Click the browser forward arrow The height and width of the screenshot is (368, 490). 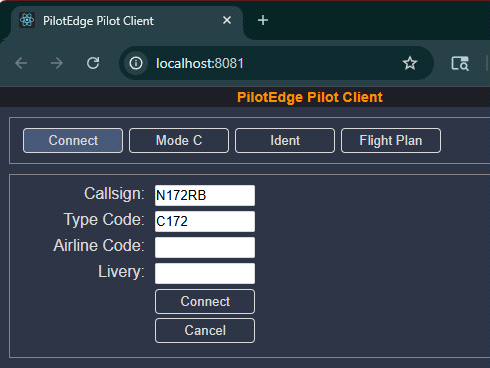[57, 63]
